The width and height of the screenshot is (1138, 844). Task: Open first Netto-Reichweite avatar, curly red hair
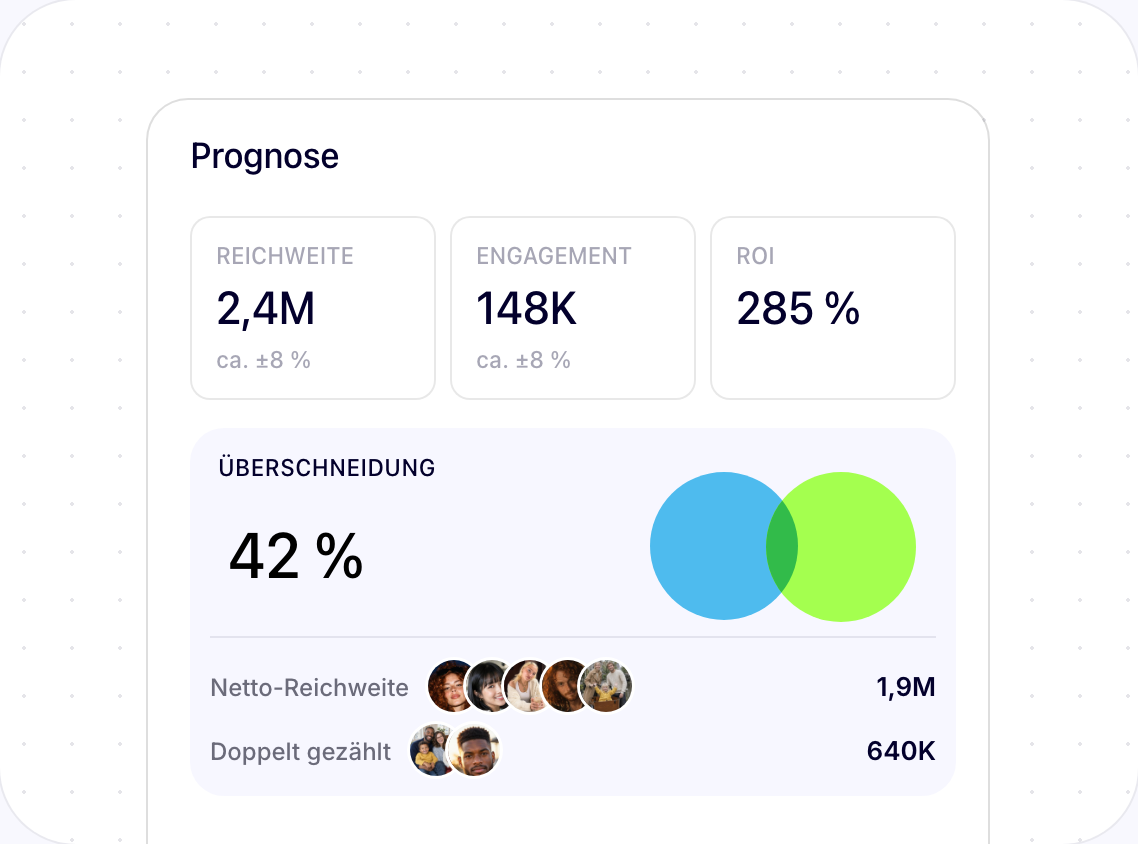point(449,686)
